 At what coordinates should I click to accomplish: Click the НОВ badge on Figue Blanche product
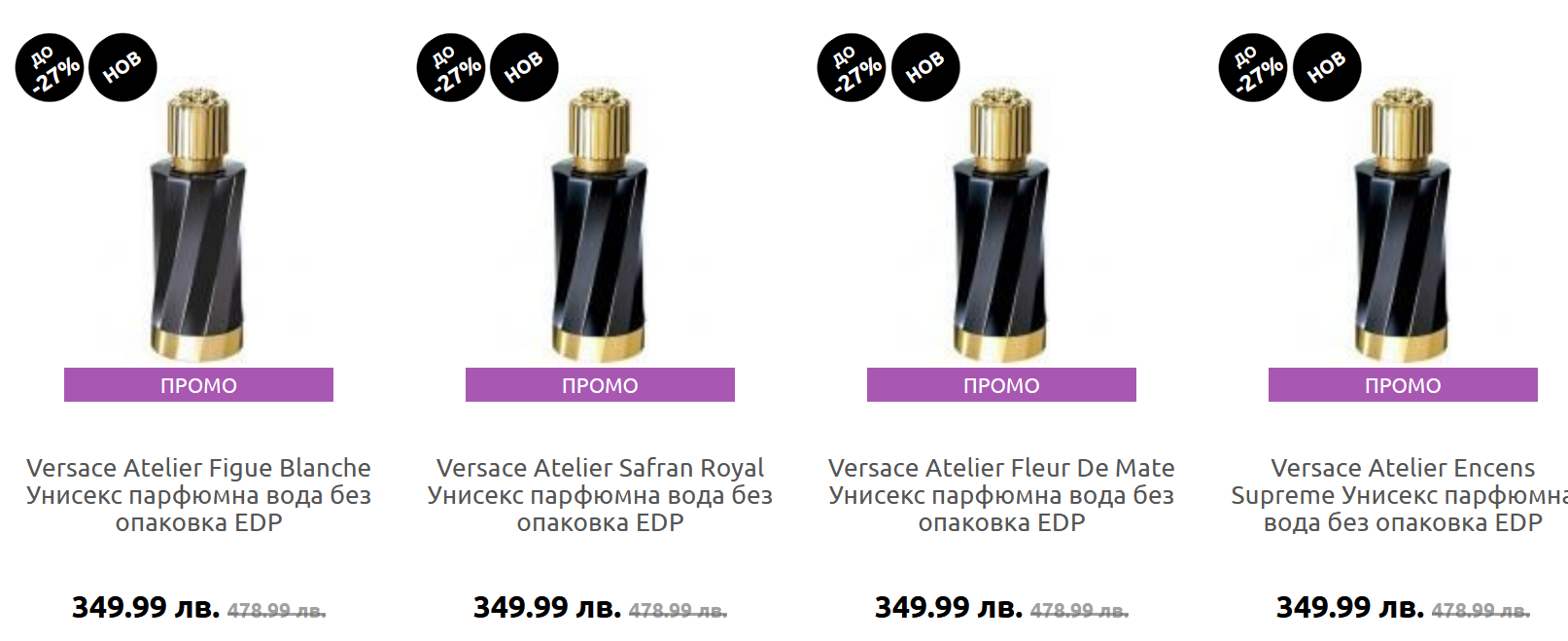click(x=122, y=67)
